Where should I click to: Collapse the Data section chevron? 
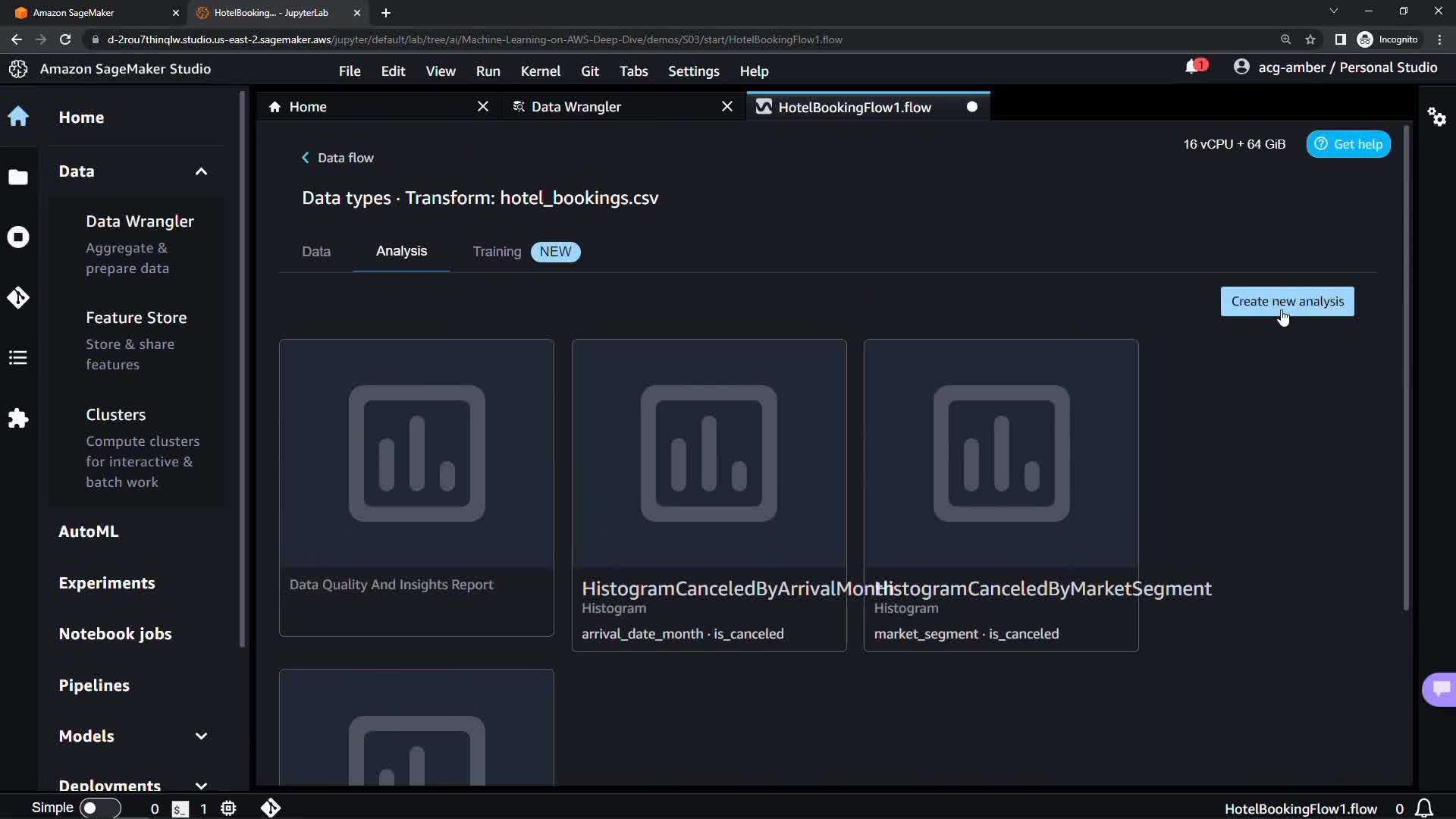(201, 171)
